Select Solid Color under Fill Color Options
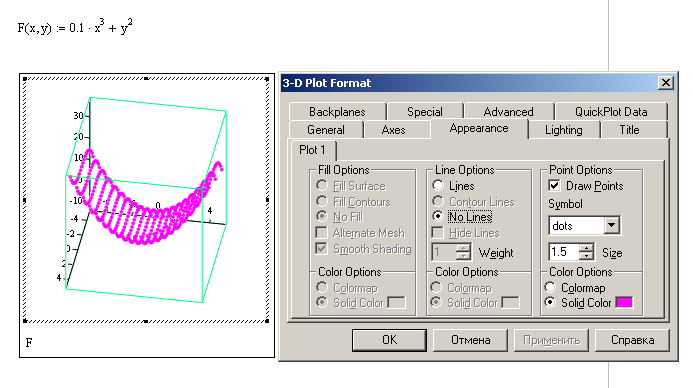 point(322,302)
